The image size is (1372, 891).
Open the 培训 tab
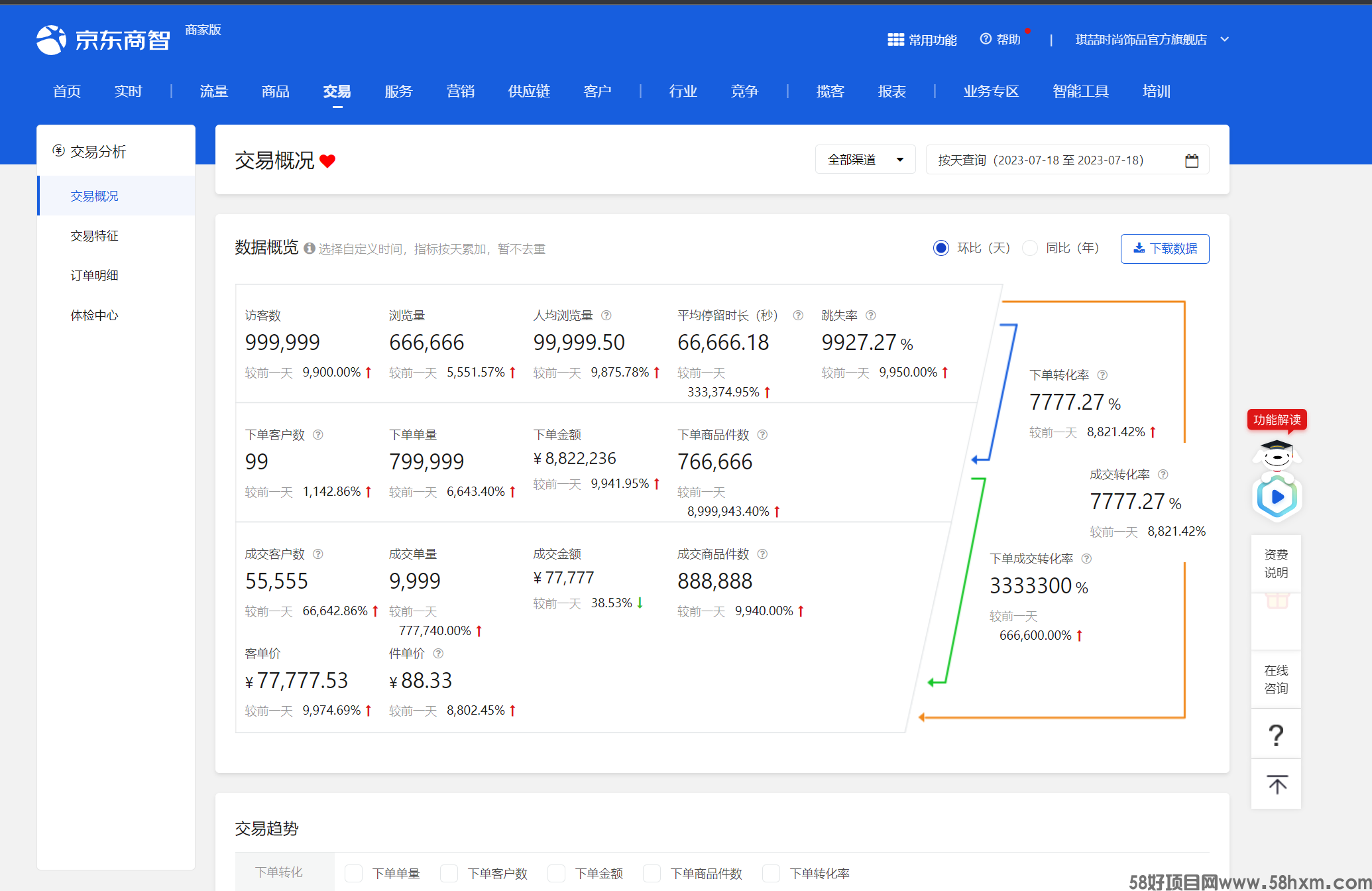(x=1157, y=91)
